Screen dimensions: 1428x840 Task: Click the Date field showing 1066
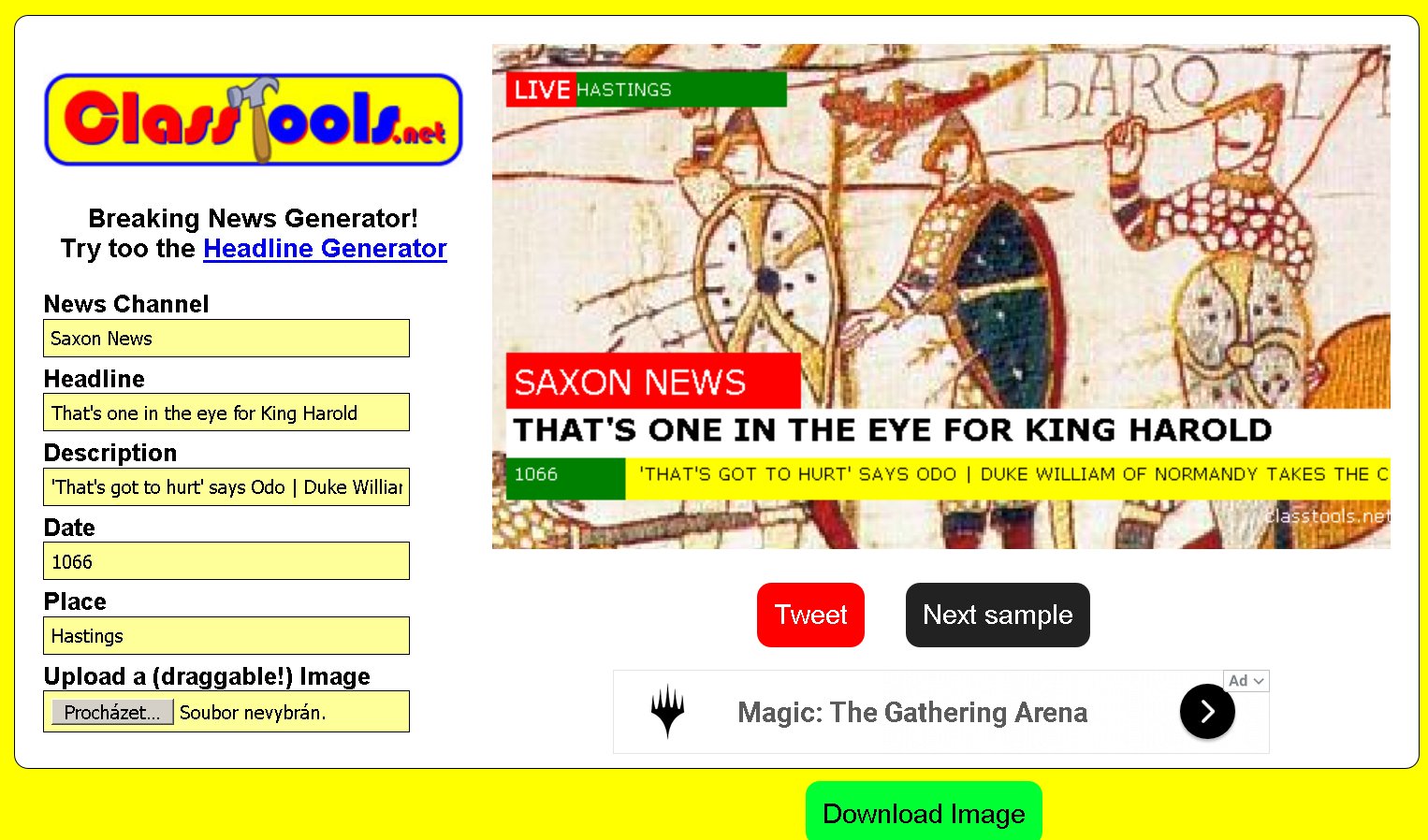[226, 561]
